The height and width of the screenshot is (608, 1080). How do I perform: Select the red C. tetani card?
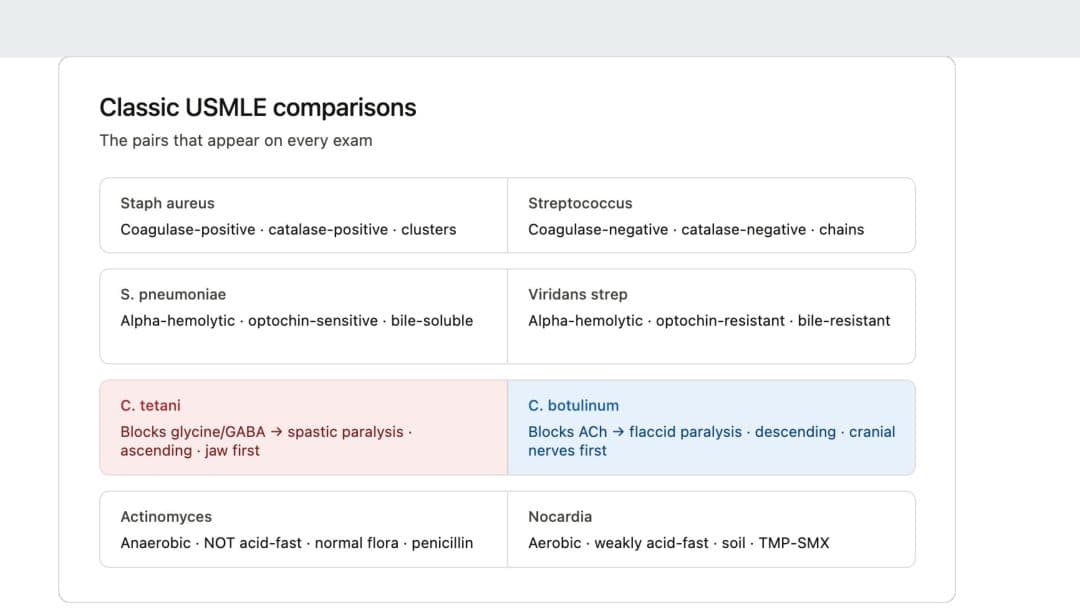[x=304, y=428]
